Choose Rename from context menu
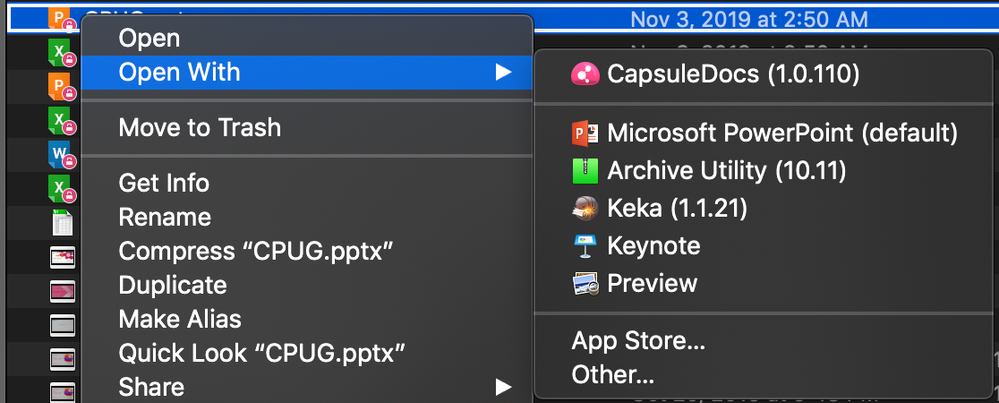 [306, 217]
